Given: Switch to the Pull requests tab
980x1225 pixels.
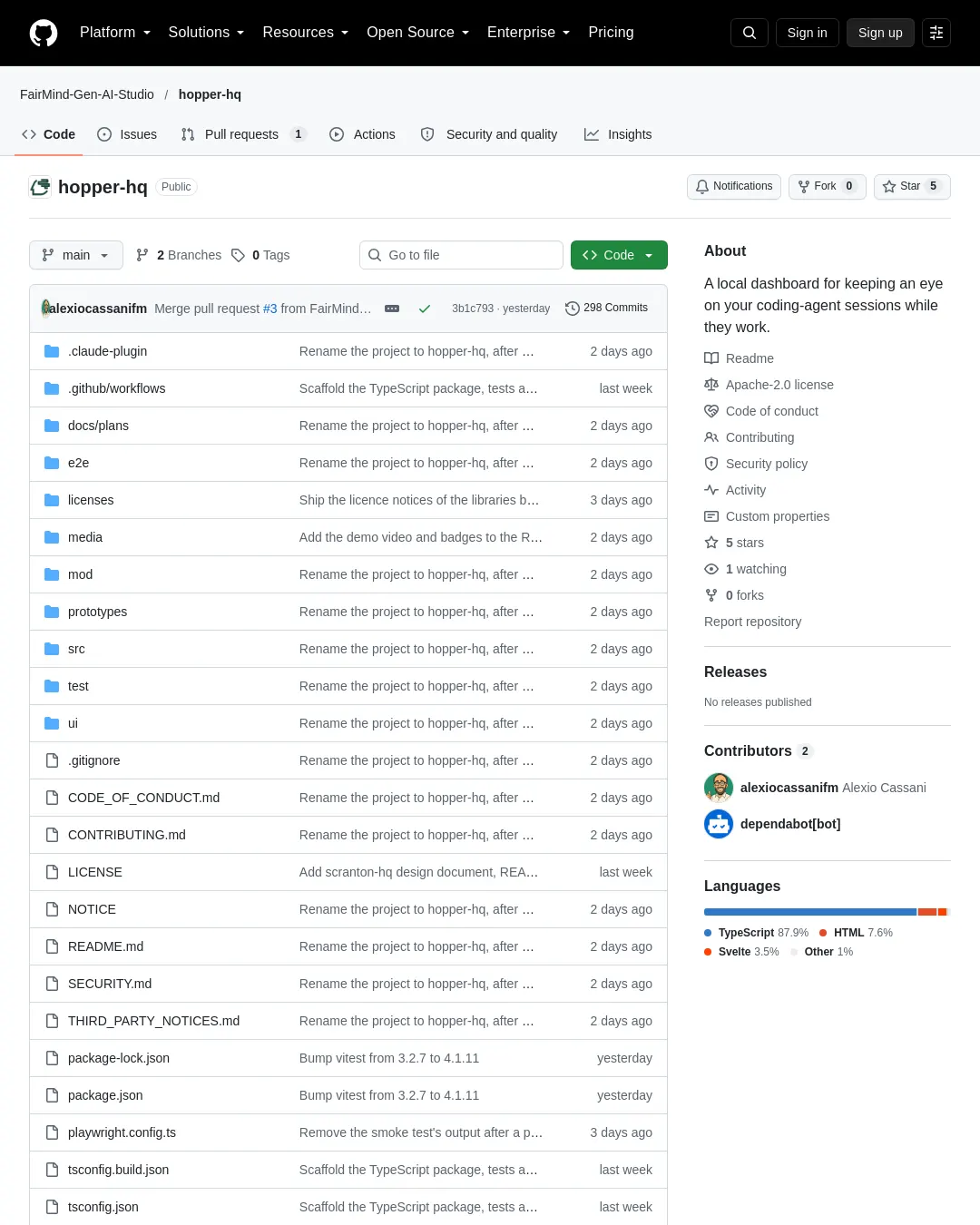Looking at the screenshot, I should [x=244, y=134].
